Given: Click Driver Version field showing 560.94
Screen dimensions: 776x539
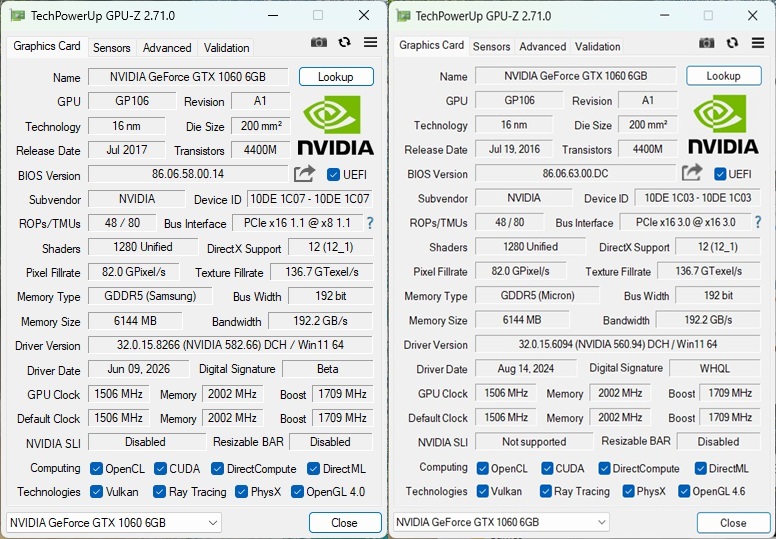Looking at the screenshot, I should click(618, 343).
